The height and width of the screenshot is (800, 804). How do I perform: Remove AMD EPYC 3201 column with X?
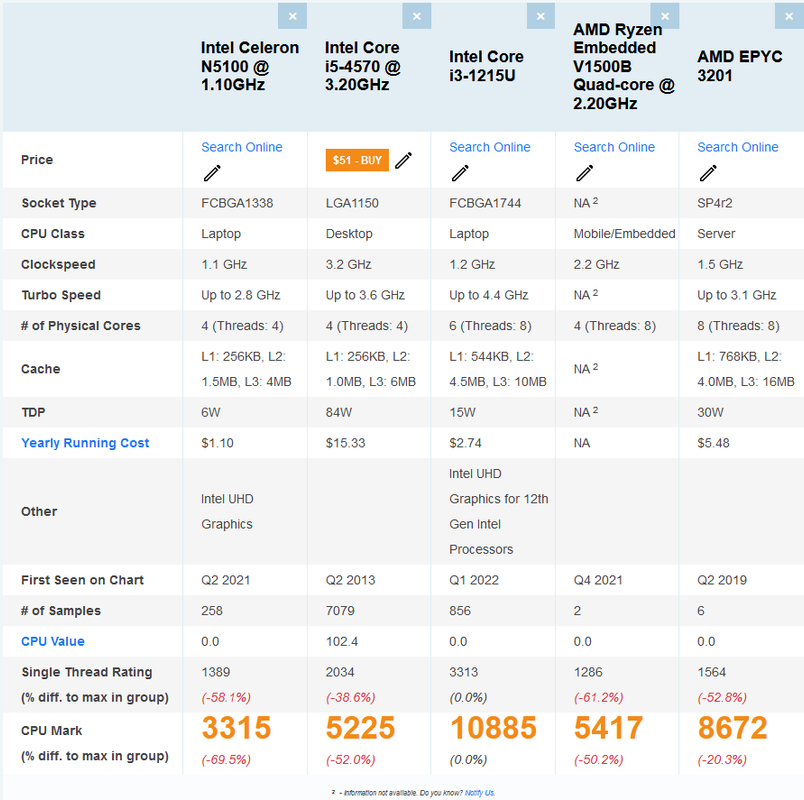coord(789,16)
